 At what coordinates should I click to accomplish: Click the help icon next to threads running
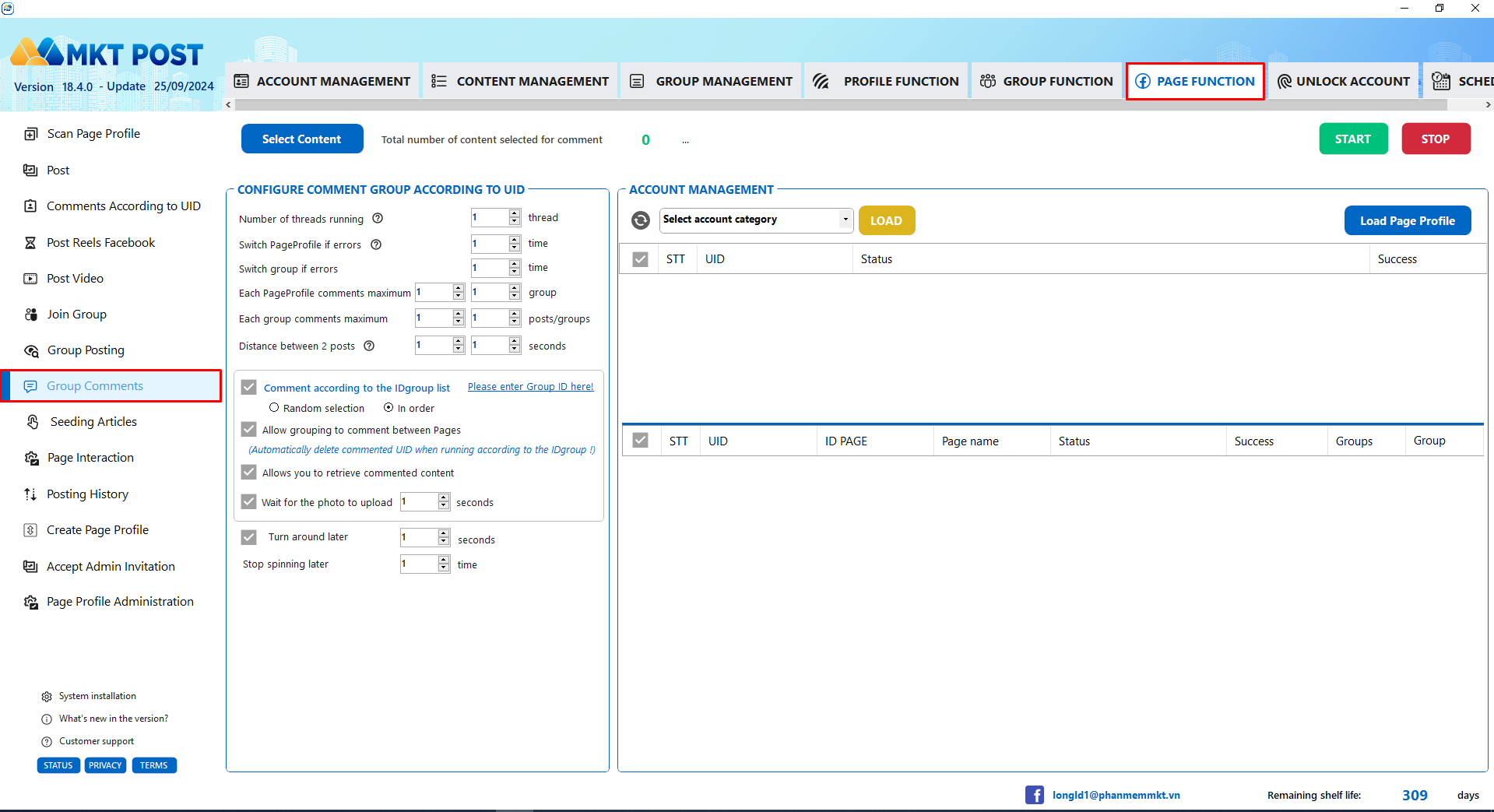378,219
